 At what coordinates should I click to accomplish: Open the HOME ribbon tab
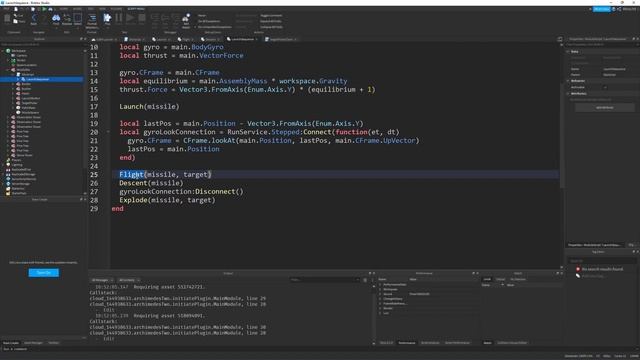(x=64, y=9)
